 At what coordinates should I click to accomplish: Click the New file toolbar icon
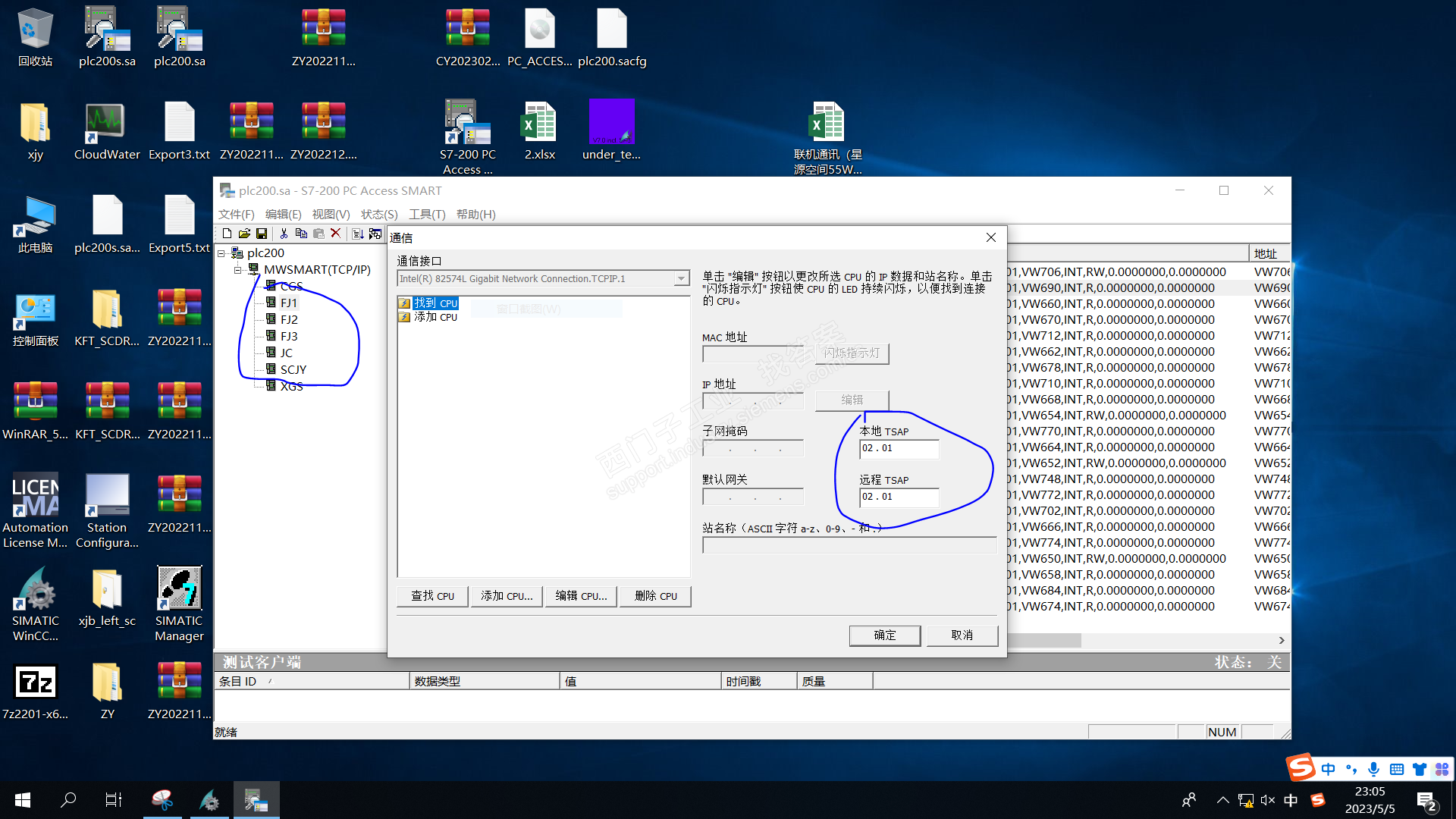coord(227,234)
